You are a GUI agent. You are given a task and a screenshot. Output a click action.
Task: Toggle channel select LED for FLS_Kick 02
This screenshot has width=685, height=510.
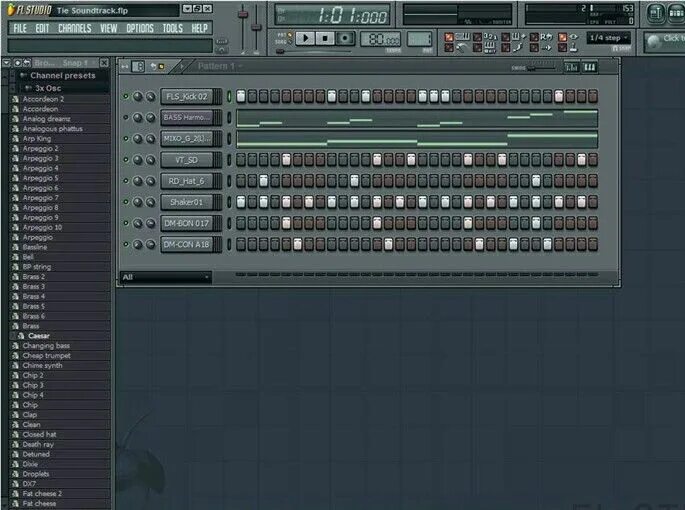[229, 97]
